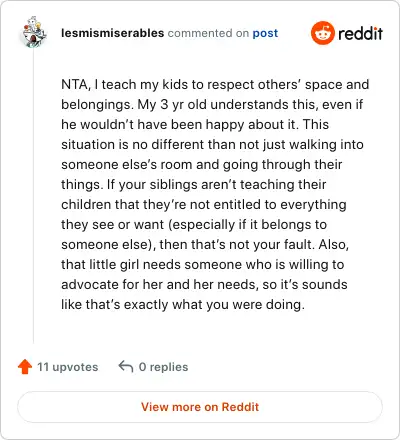Click the View more on Reddit button
This screenshot has height=440, width=400.
[x=200, y=407]
